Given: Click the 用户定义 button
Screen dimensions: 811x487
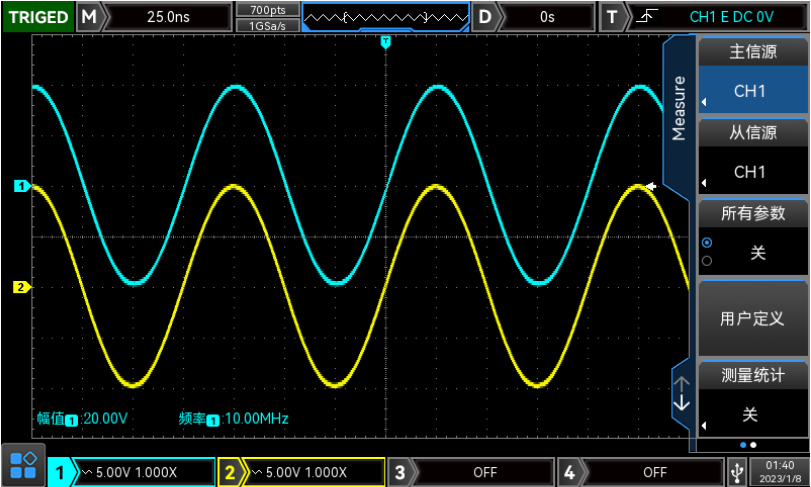Looking at the screenshot, I should coord(752,319).
